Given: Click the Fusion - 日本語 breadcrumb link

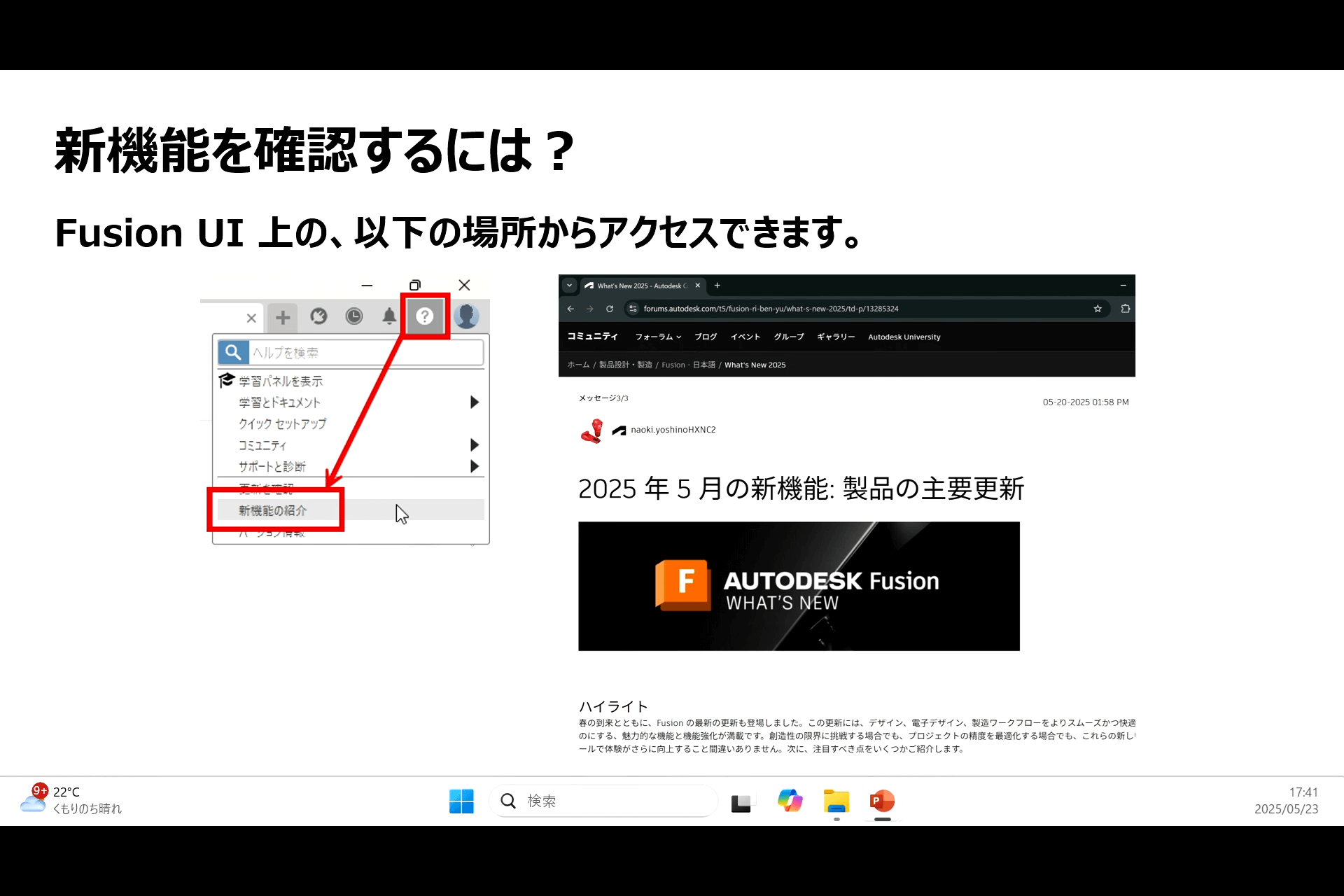Looking at the screenshot, I should pos(689,365).
